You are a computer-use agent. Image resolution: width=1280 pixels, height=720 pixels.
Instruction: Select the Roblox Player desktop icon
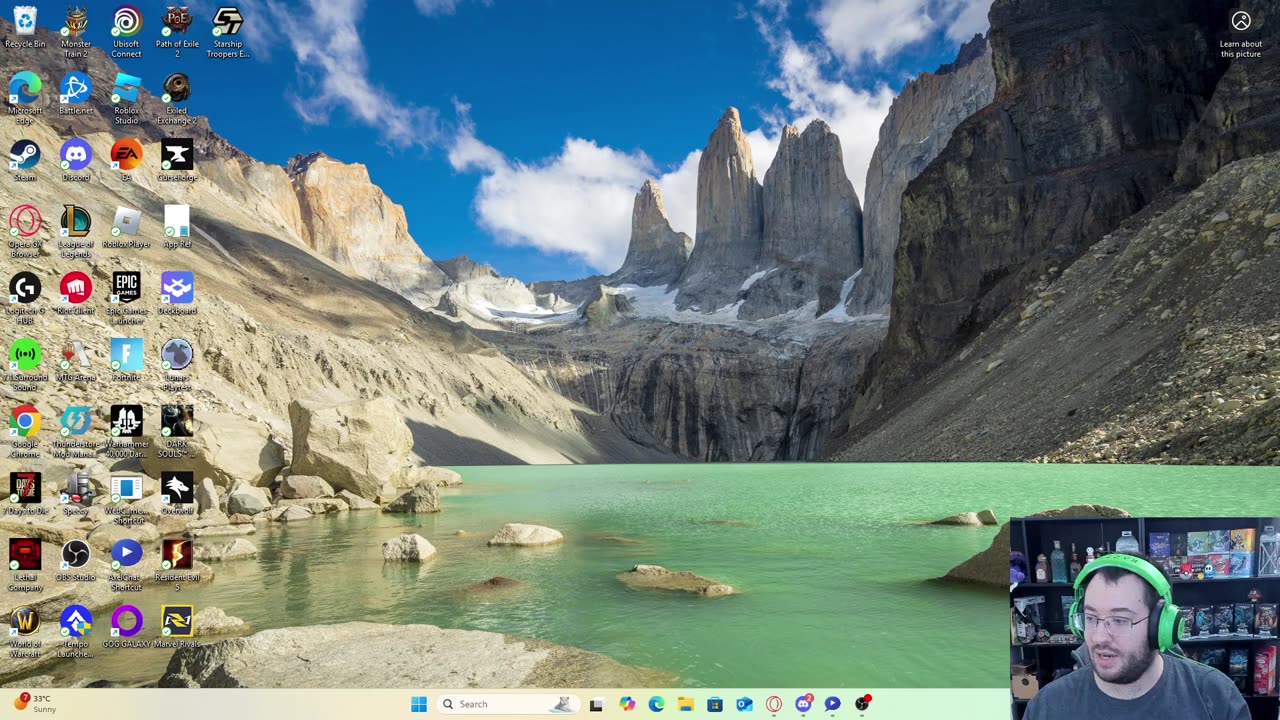[x=126, y=227]
